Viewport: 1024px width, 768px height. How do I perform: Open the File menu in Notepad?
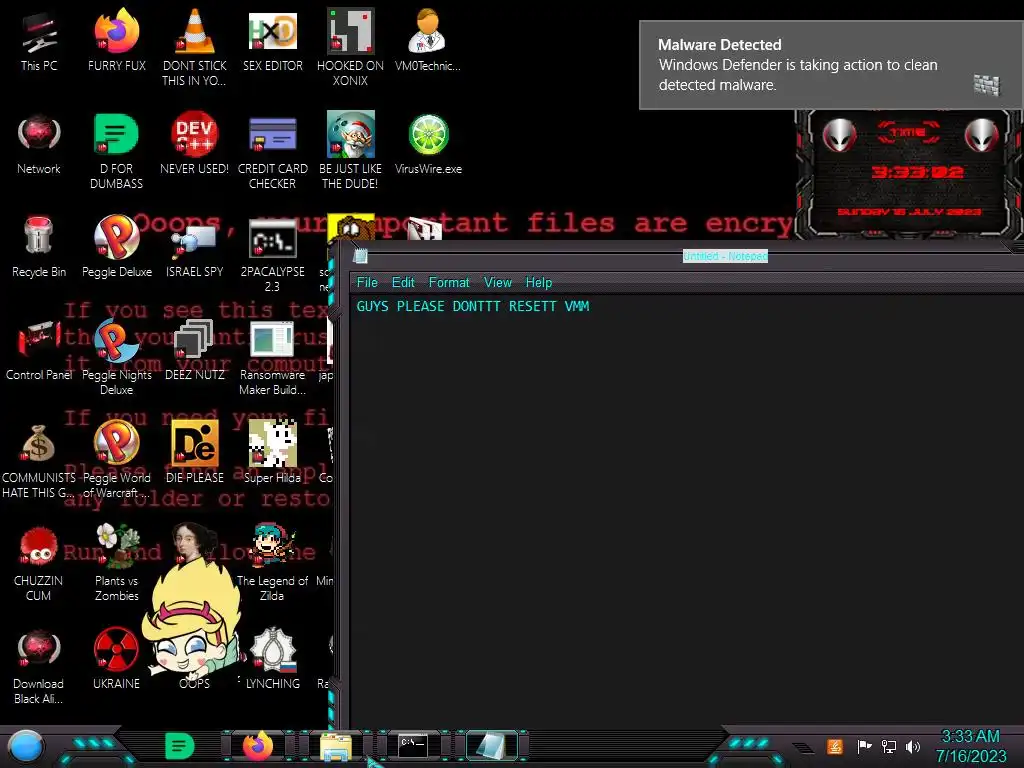coord(367,282)
